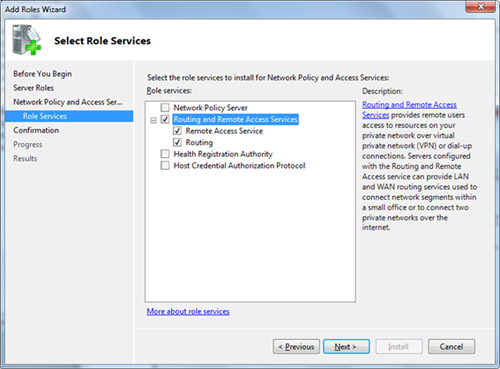Select the Routing and Remote Access Services label
The width and height of the screenshot is (500, 369).
(x=236, y=119)
